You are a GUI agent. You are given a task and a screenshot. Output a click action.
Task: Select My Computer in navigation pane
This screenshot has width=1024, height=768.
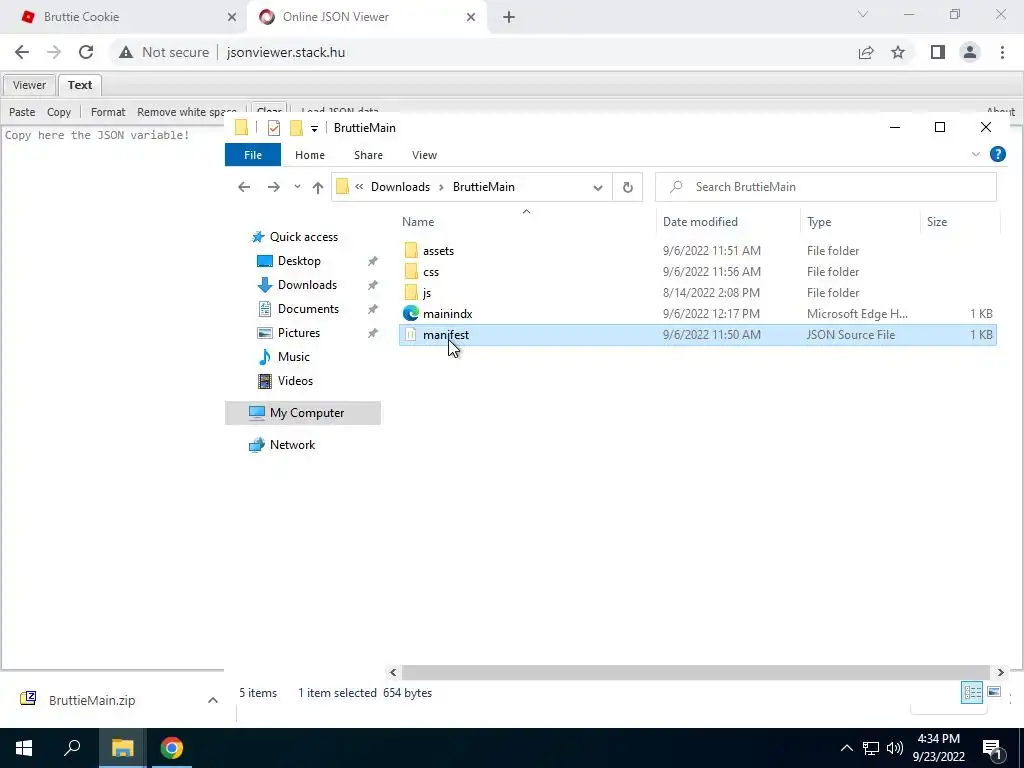[303, 413]
